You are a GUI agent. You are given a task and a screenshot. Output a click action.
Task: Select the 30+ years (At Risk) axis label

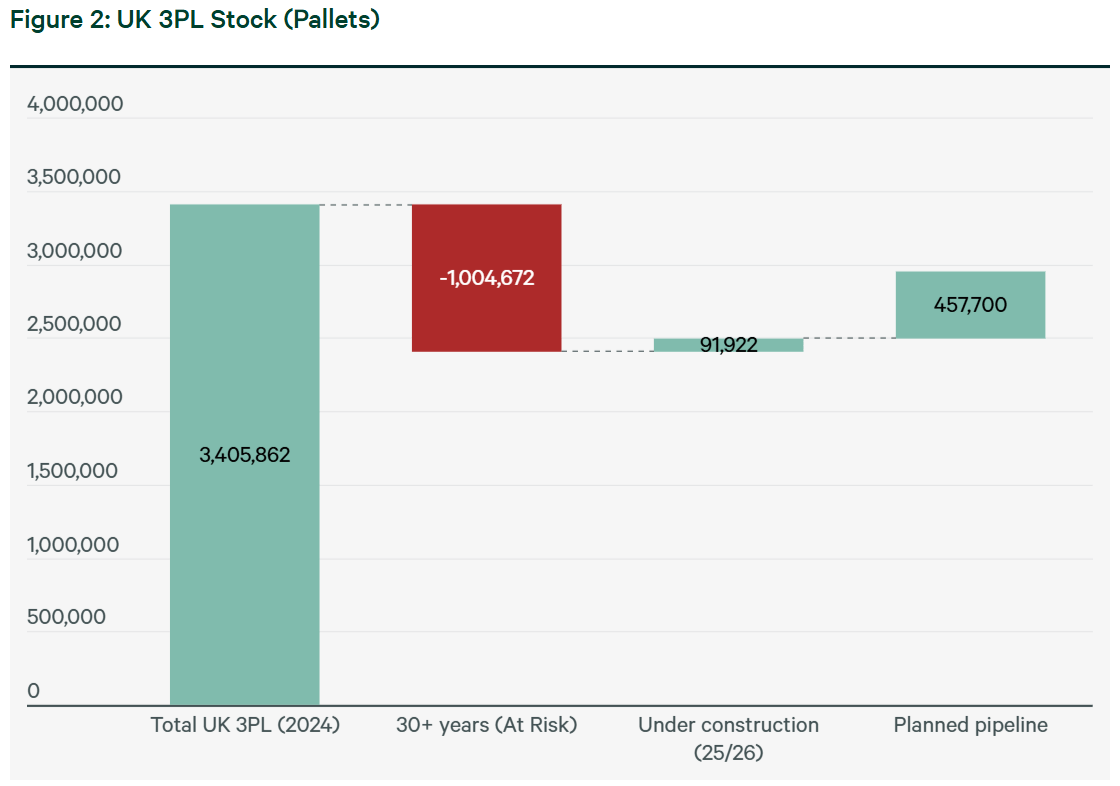click(x=486, y=725)
